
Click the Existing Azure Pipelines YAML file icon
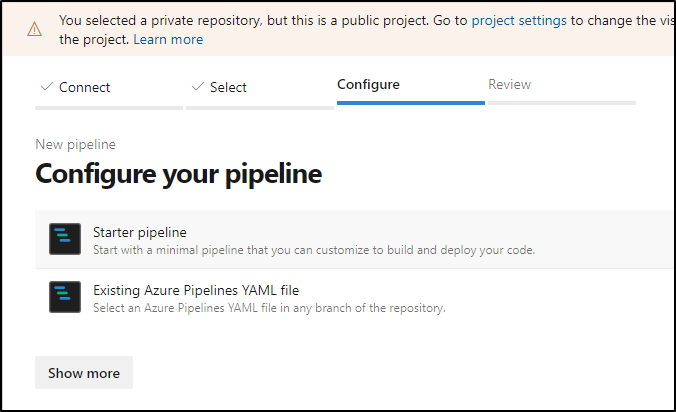[65, 297]
